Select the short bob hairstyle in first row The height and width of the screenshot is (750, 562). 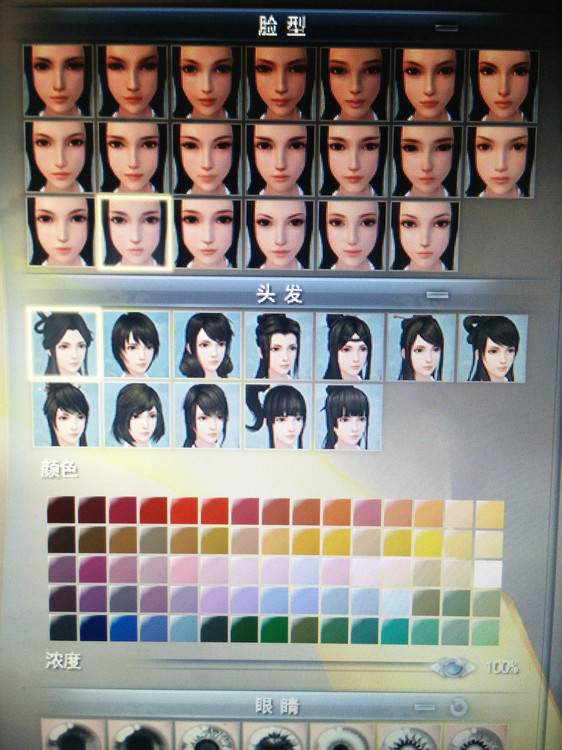tap(136, 344)
